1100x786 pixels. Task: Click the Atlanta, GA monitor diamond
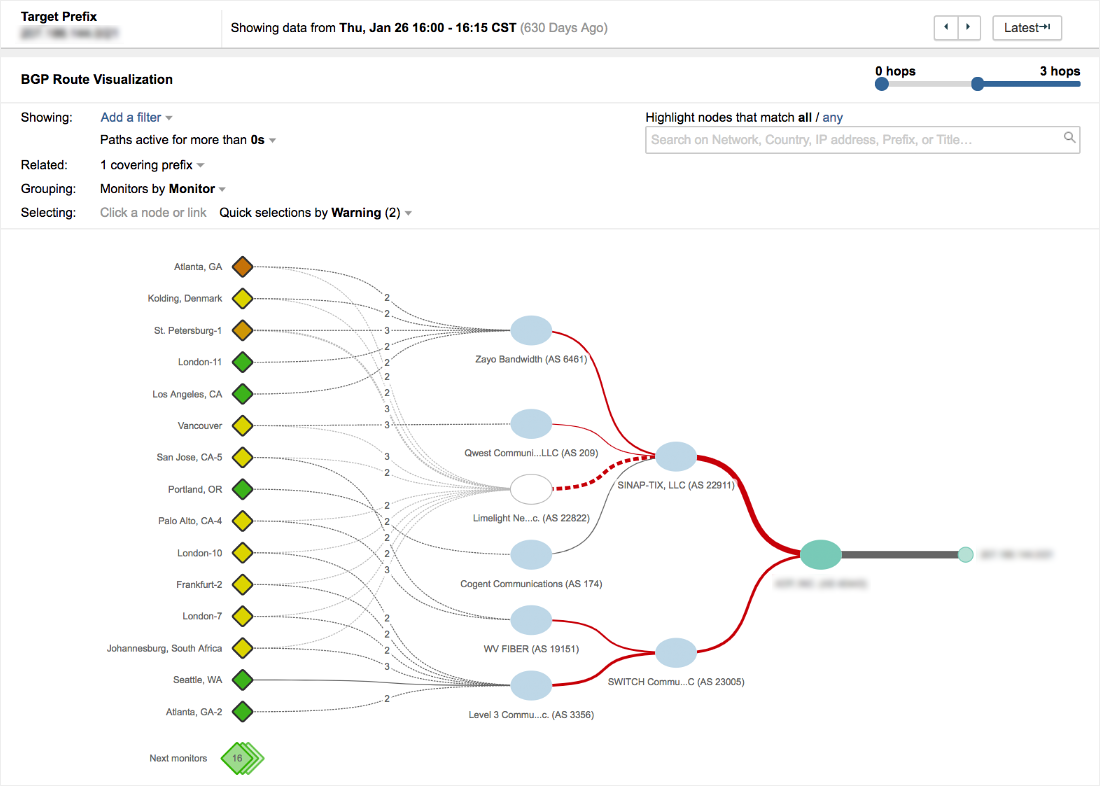tap(242, 267)
